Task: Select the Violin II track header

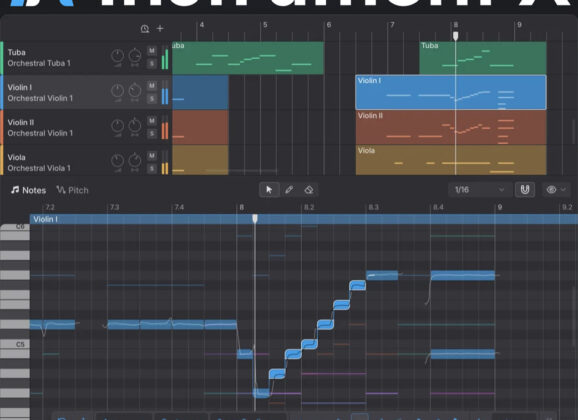Action: [86, 128]
